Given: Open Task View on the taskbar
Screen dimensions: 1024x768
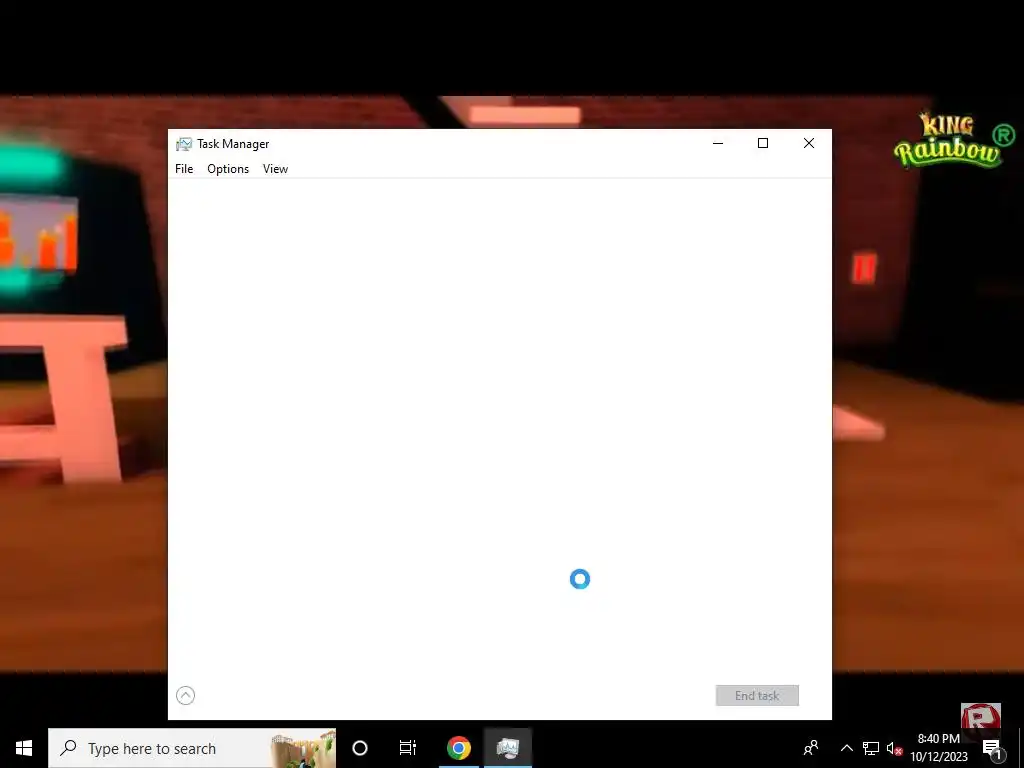Looking at the screenshot, I should 408,748.
